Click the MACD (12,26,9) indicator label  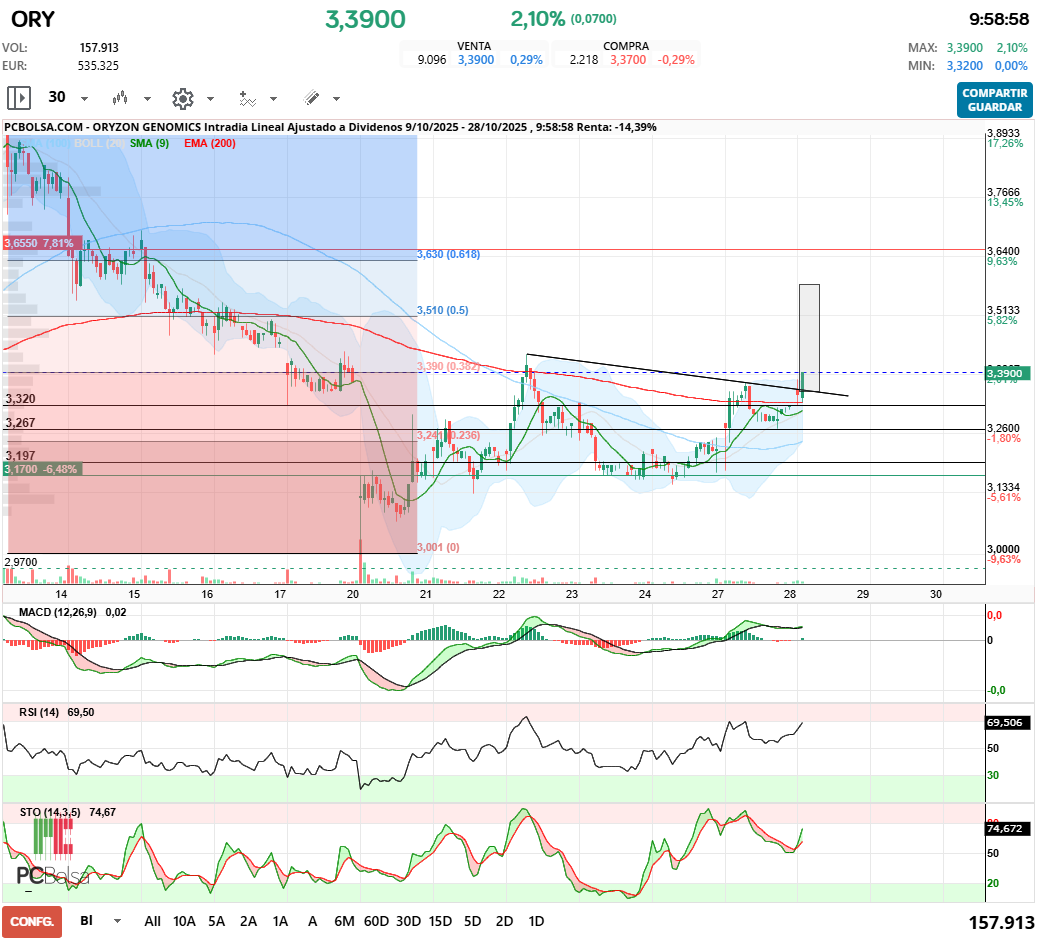click(57, 612)
